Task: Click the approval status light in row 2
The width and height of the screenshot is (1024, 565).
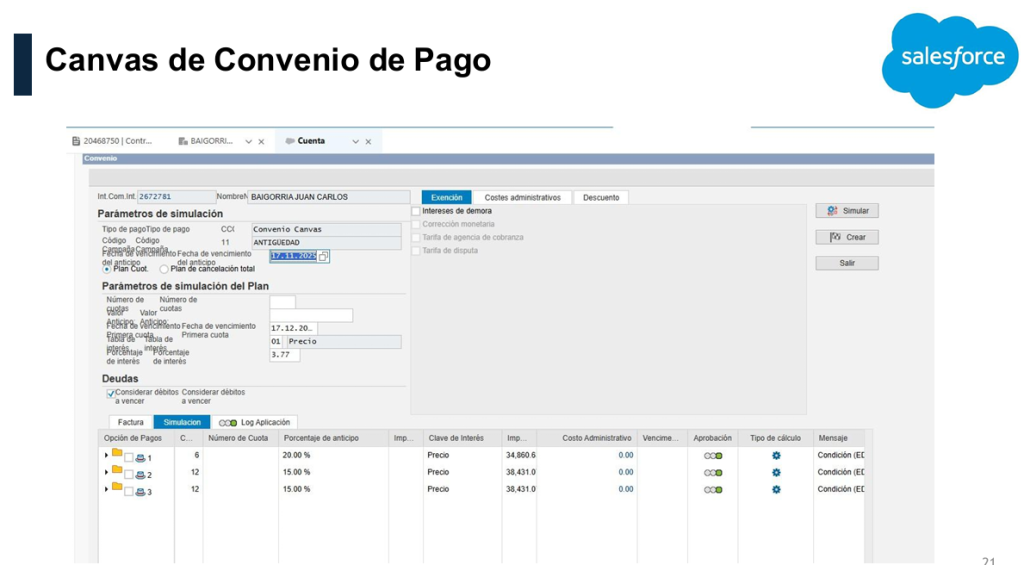Action: (713, 473)
